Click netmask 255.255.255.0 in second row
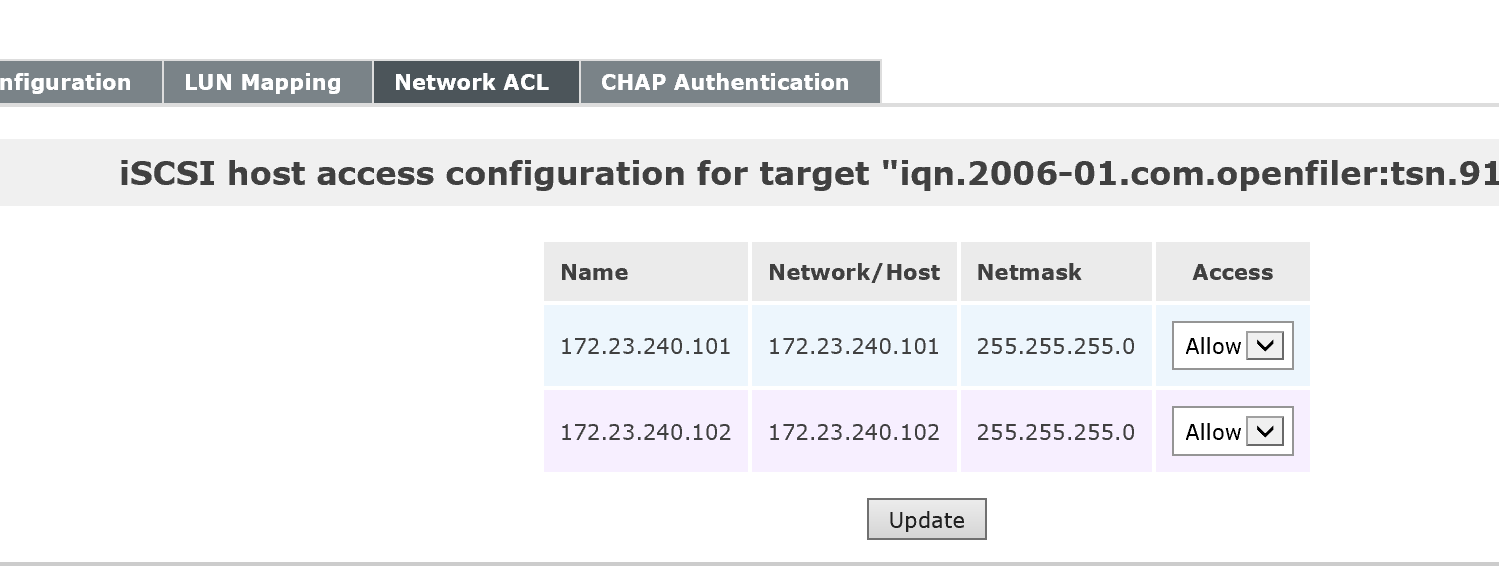1499x585 pixels. 1056,433
